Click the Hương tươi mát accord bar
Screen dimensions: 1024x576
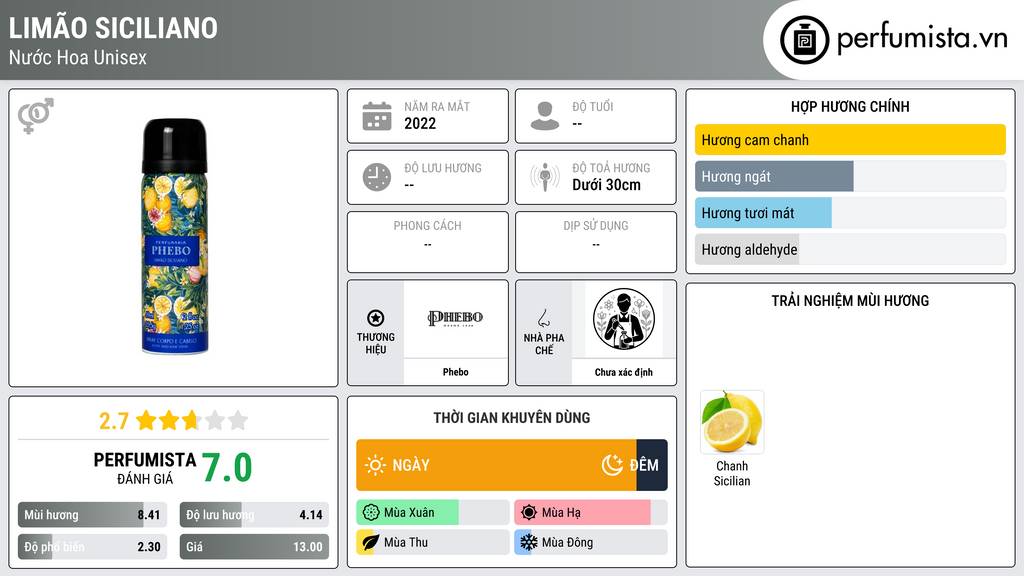pyautogui.click(x=850, y=213)
